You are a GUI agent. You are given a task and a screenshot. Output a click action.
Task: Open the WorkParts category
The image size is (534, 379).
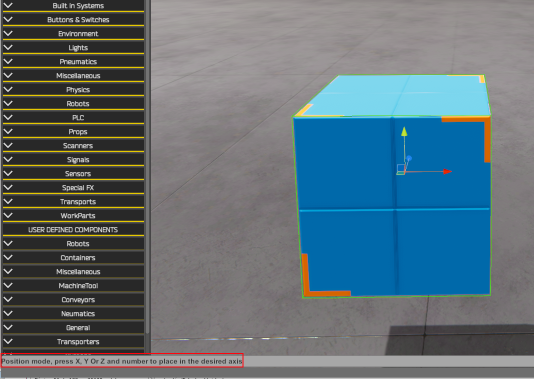pyautogui.click(x=73, y=215)
